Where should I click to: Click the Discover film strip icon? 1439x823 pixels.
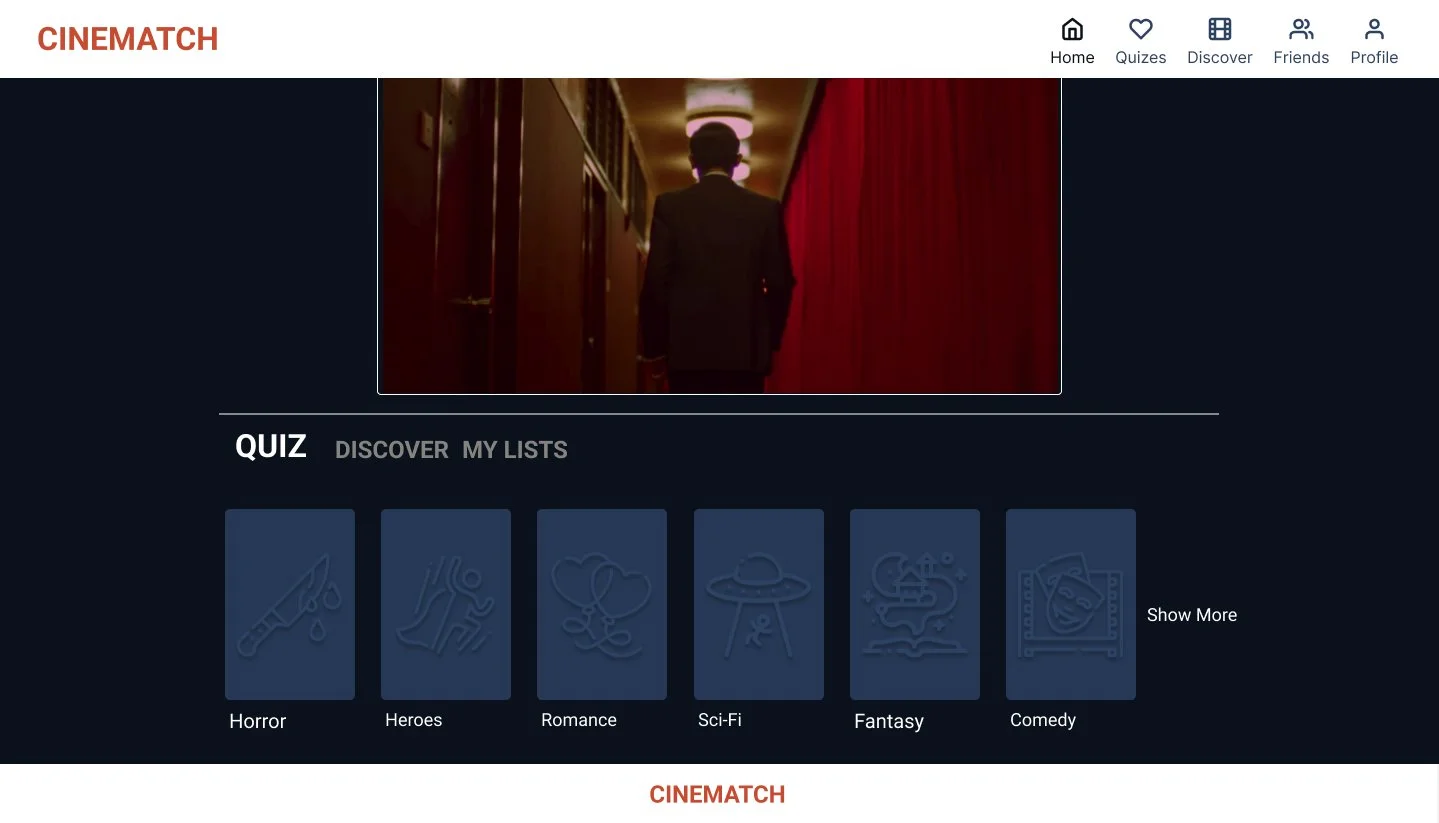(x=1219, y=28)
